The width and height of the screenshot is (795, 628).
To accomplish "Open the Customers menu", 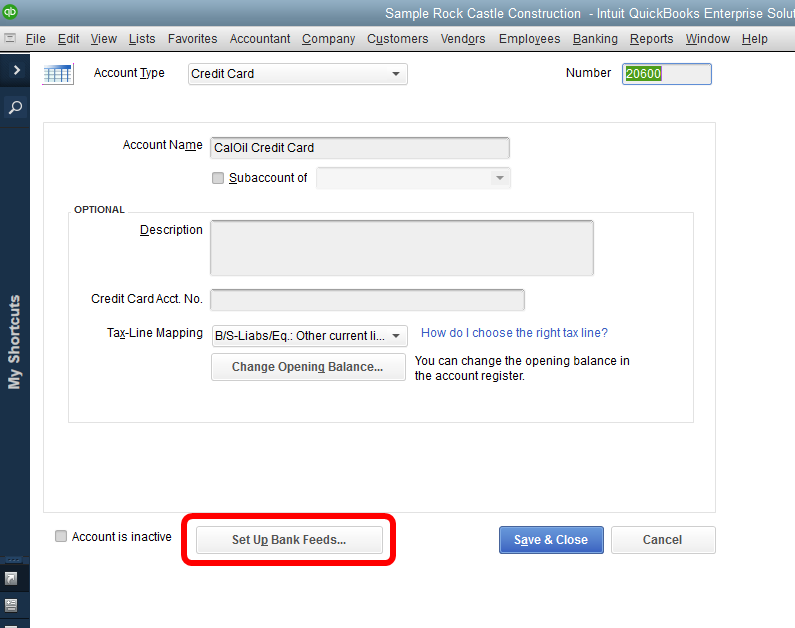I will [x=398, y=39].
